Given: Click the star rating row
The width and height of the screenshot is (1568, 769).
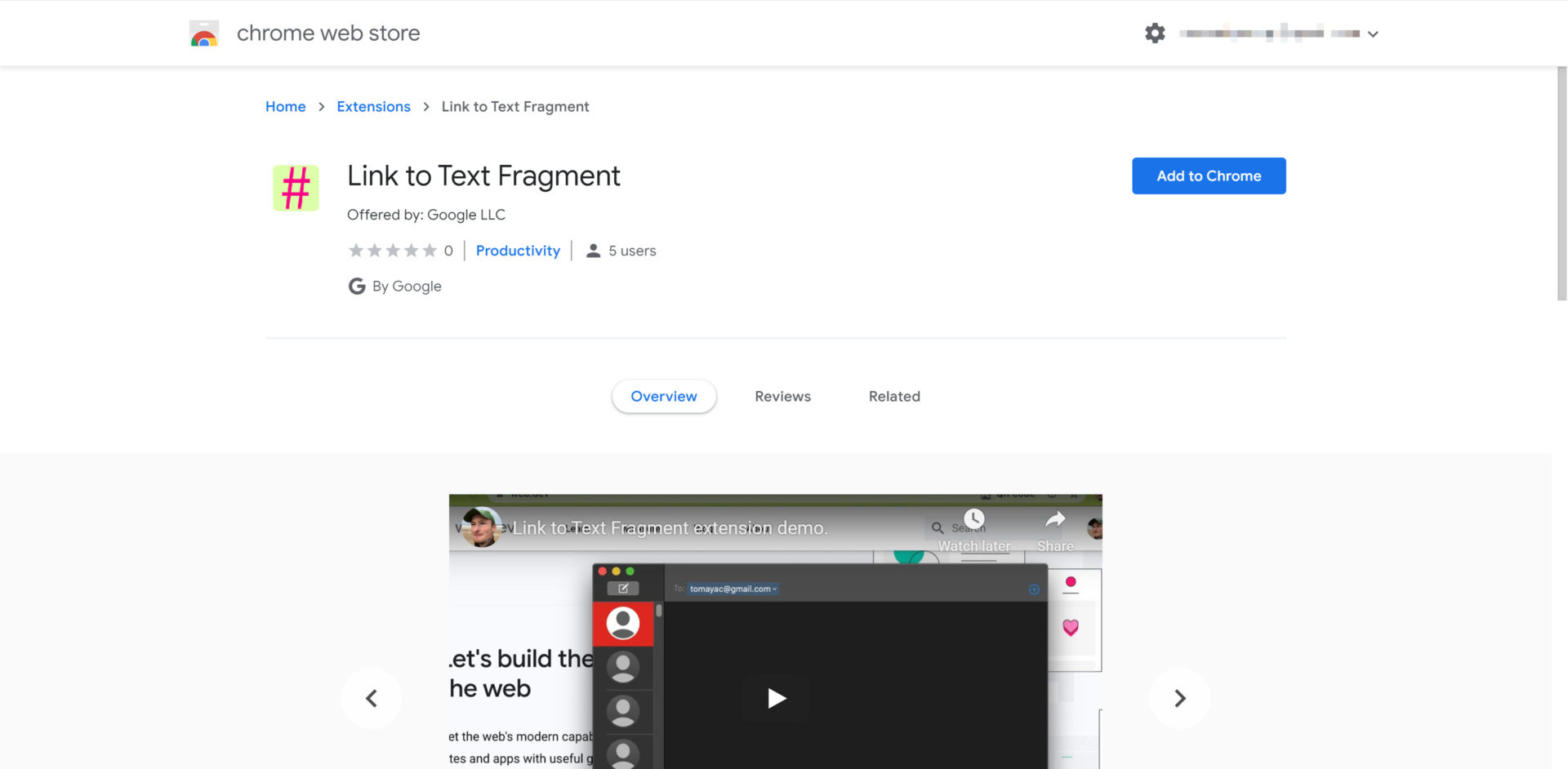Looking at the screenshot, I should 393,251.
